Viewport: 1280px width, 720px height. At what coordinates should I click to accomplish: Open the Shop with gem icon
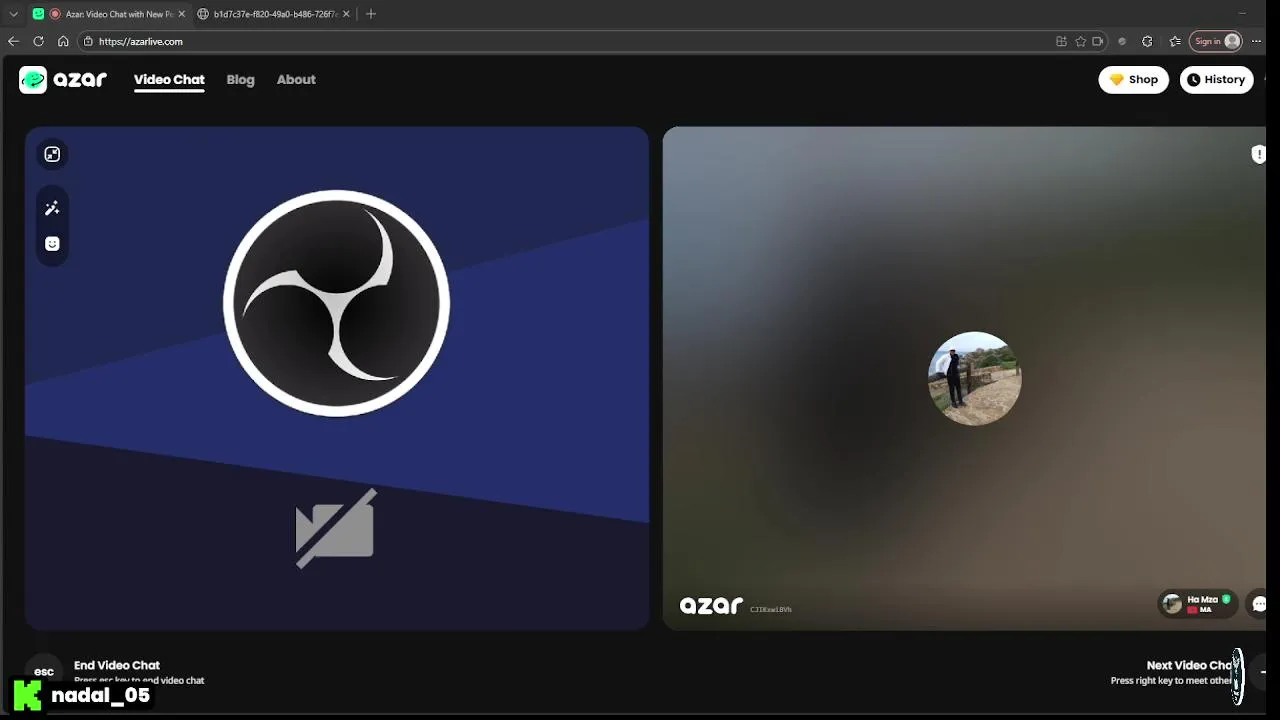point(1133,80)
